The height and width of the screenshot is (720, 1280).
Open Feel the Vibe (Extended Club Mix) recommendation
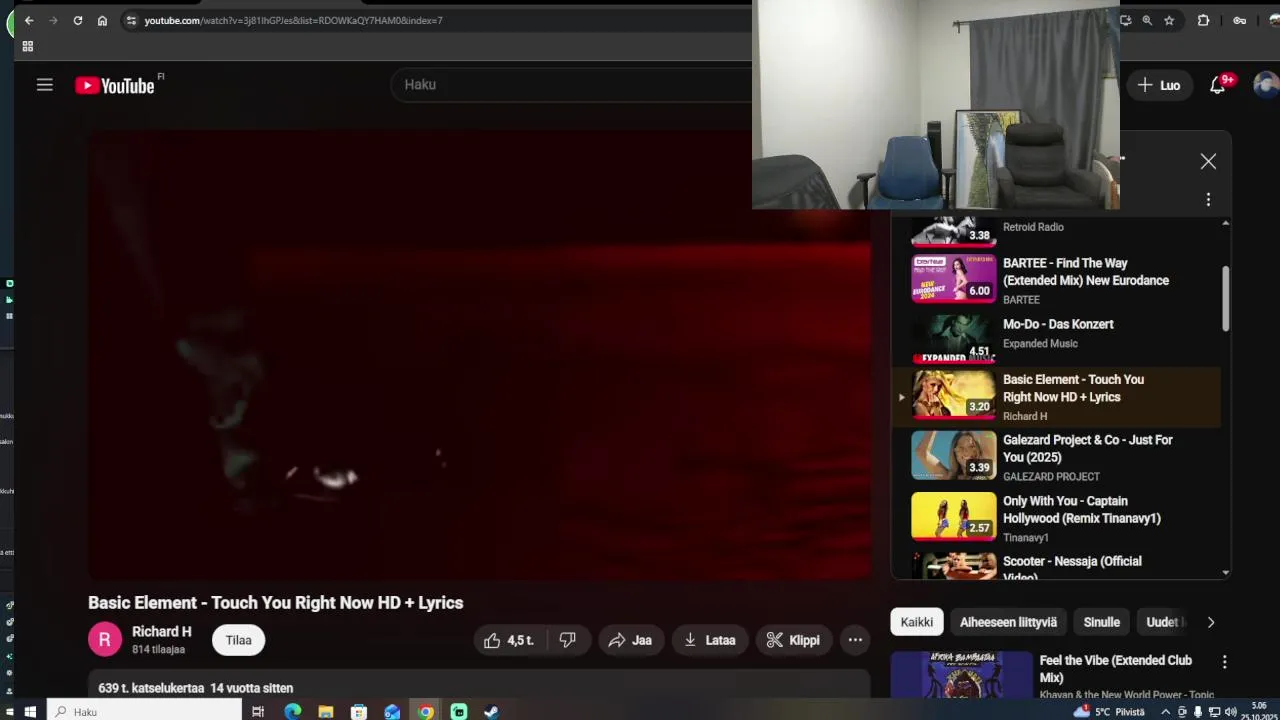pos(1115,669)
